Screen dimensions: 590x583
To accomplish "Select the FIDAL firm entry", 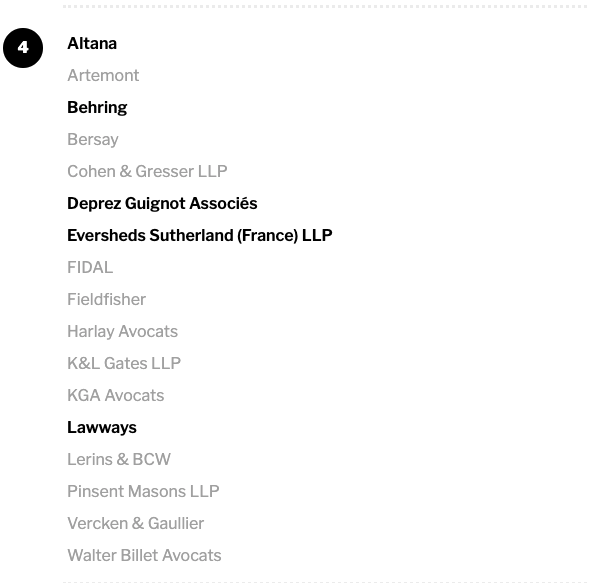I will (90, 268).
